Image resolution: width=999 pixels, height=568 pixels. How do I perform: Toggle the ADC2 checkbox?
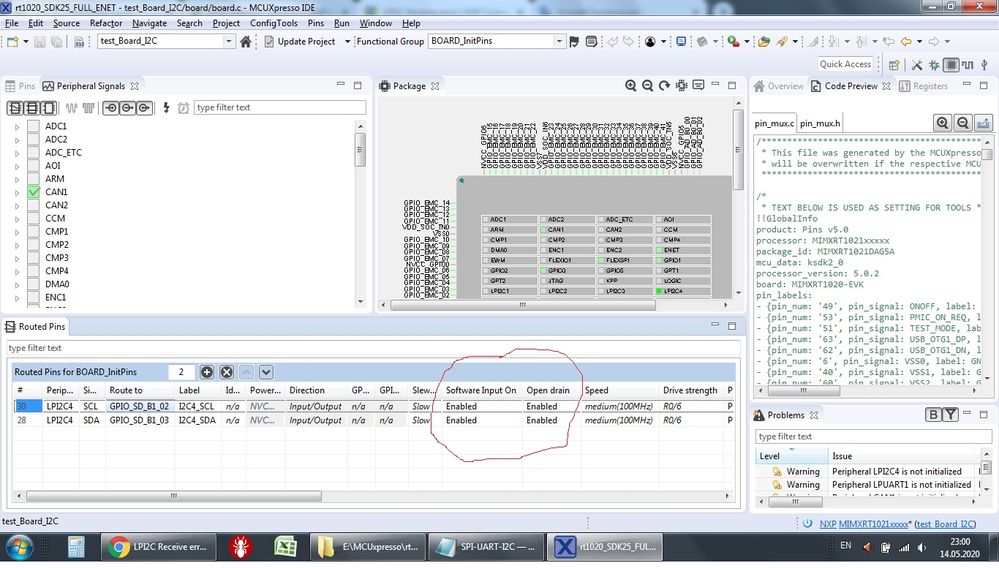pos(34,139)
